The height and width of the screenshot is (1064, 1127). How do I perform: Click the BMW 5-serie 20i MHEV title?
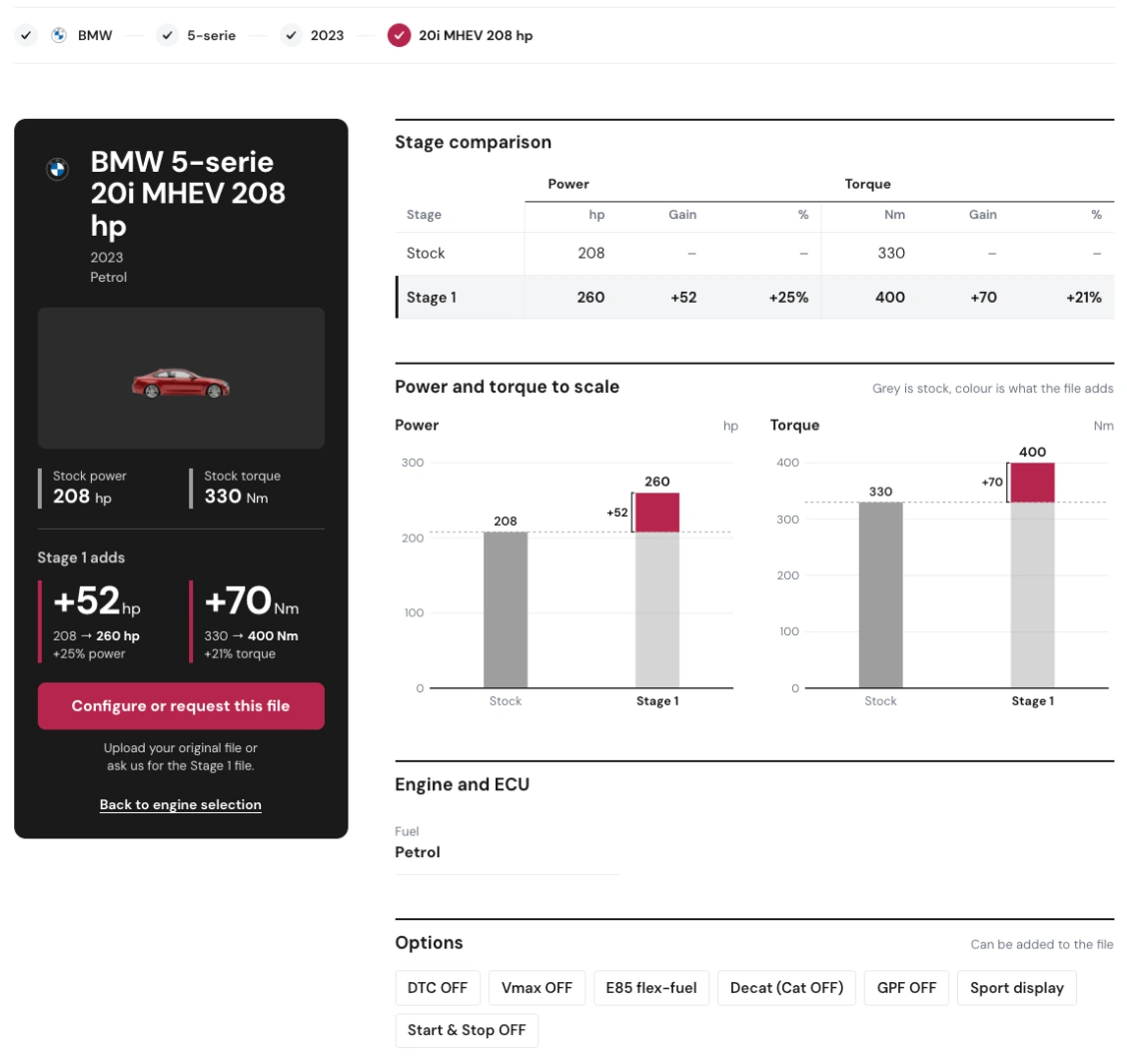coord(188,194)
